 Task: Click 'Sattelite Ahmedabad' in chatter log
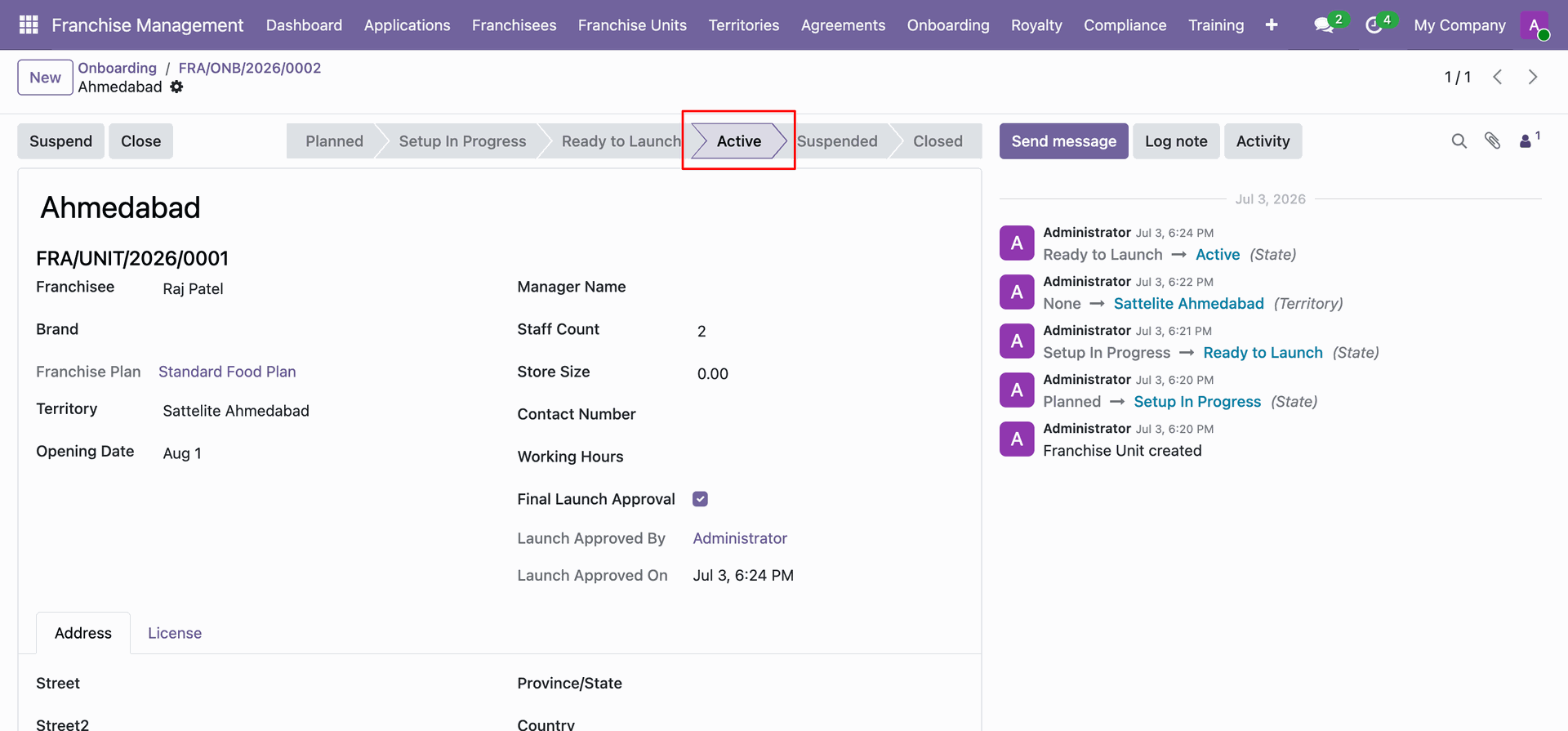(x=1188, y=304)
